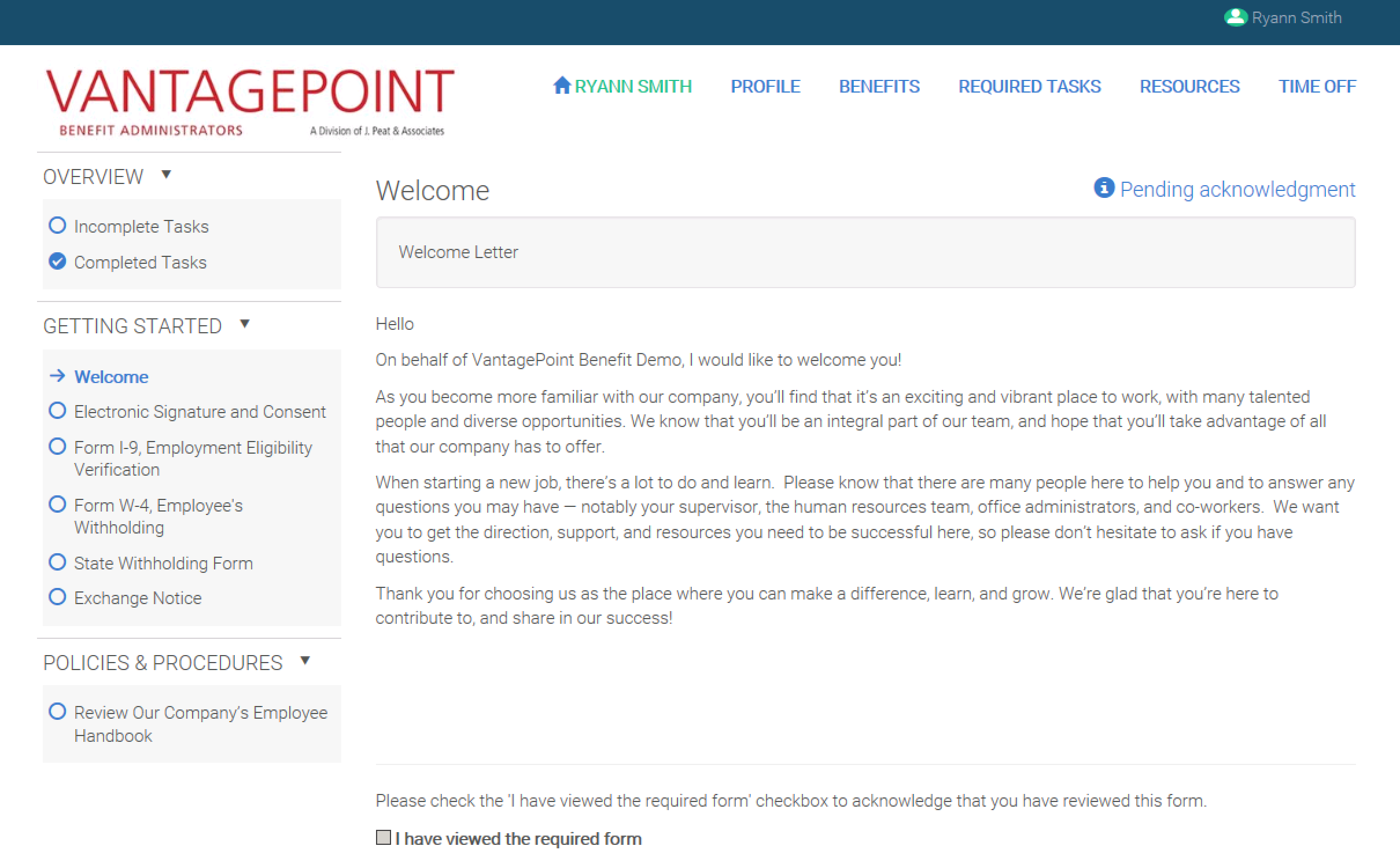The height and width of the screenshot is (868, 1400).
Task: Click the user avatar icon beside Ryann Smith
Action: click(x=1235, y=18)
